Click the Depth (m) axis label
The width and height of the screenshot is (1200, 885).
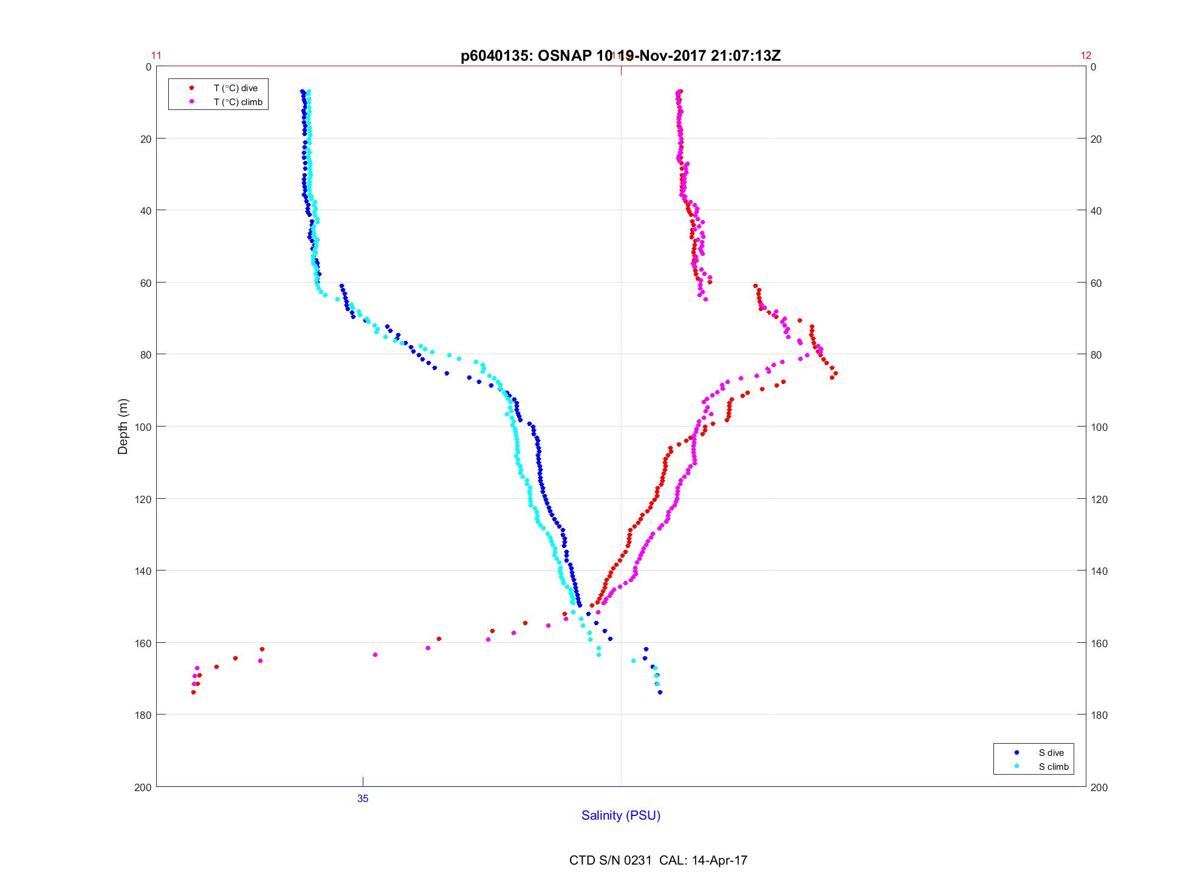[124, 427]
